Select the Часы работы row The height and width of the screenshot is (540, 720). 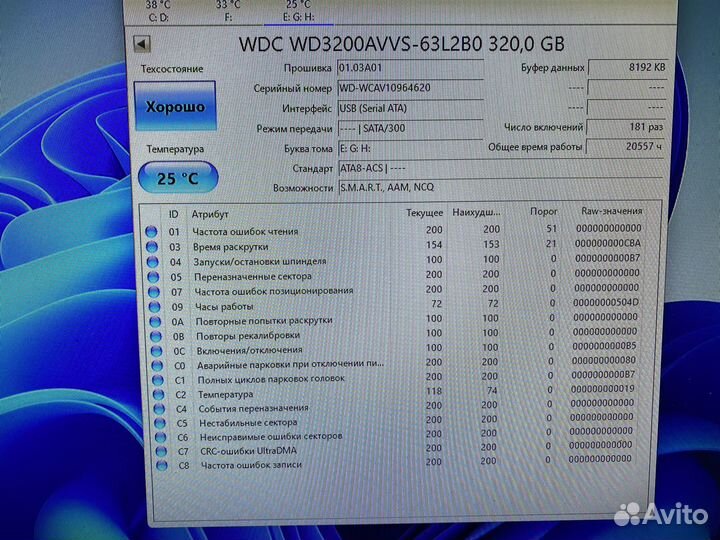coord(394,304)
